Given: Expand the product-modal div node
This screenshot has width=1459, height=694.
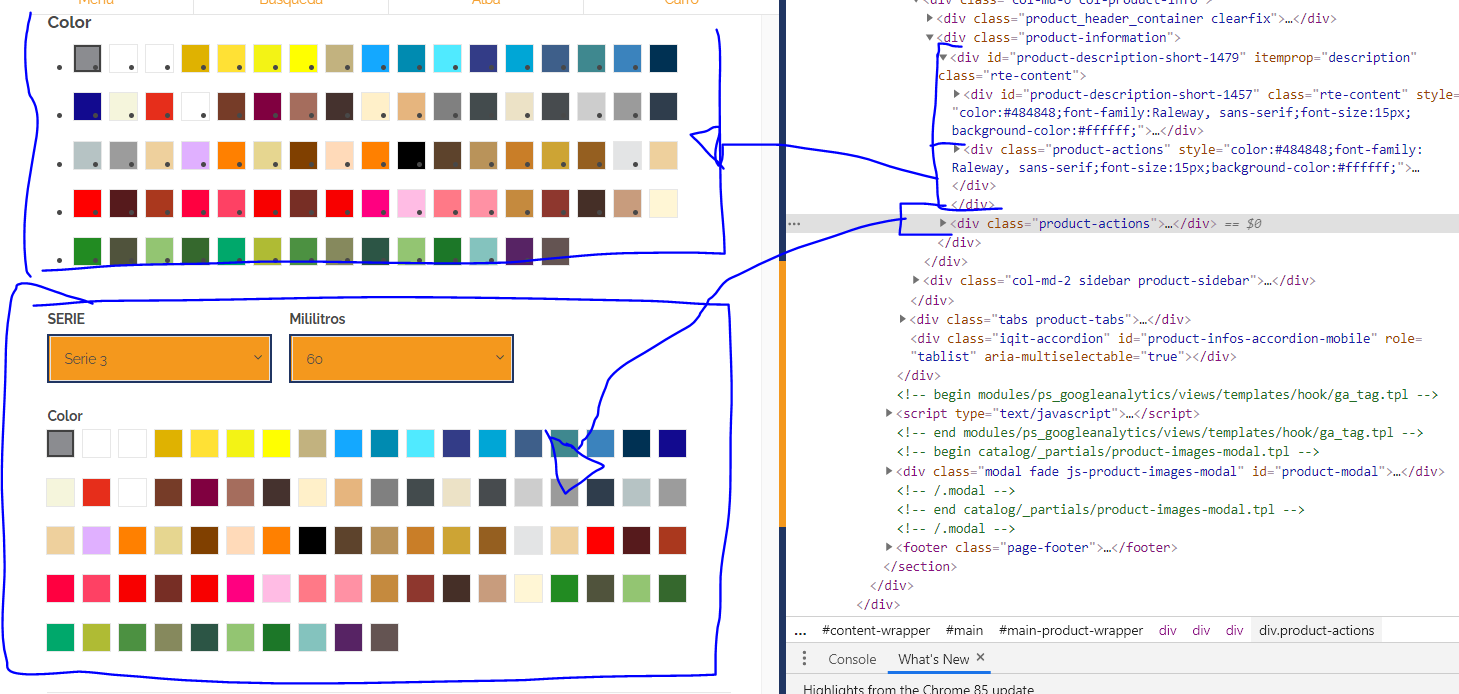Looking at the screenshot, I should pyautogui.click(x=889, y=471).
